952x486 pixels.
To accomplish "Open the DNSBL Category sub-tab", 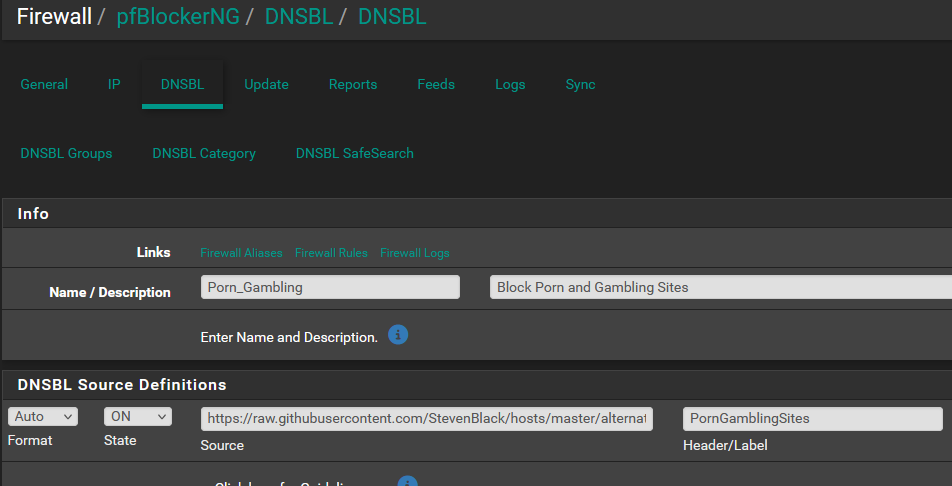I will pyautogui.click(x=204, y=153).
